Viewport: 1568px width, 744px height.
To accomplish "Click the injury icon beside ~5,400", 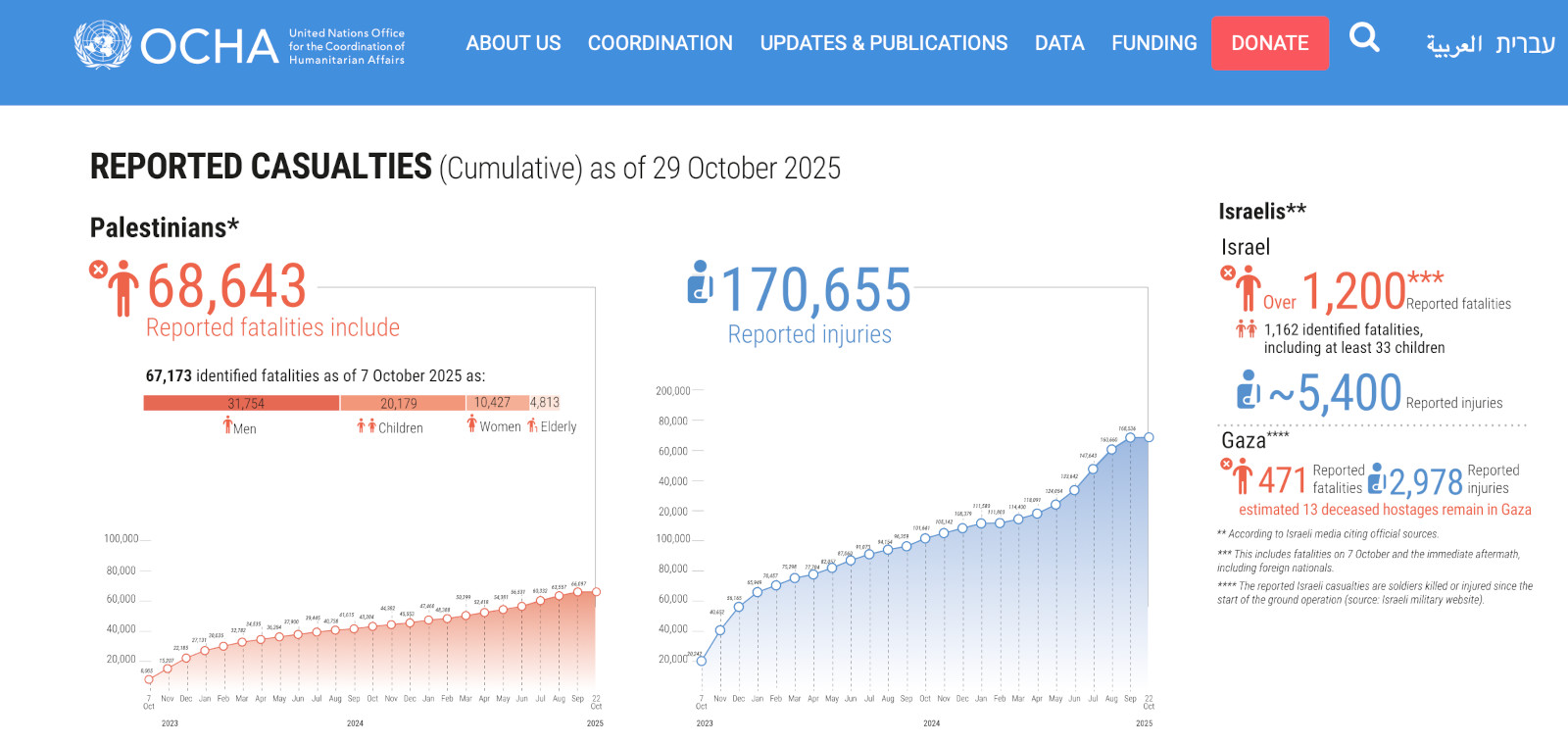I will [1248, 389].
